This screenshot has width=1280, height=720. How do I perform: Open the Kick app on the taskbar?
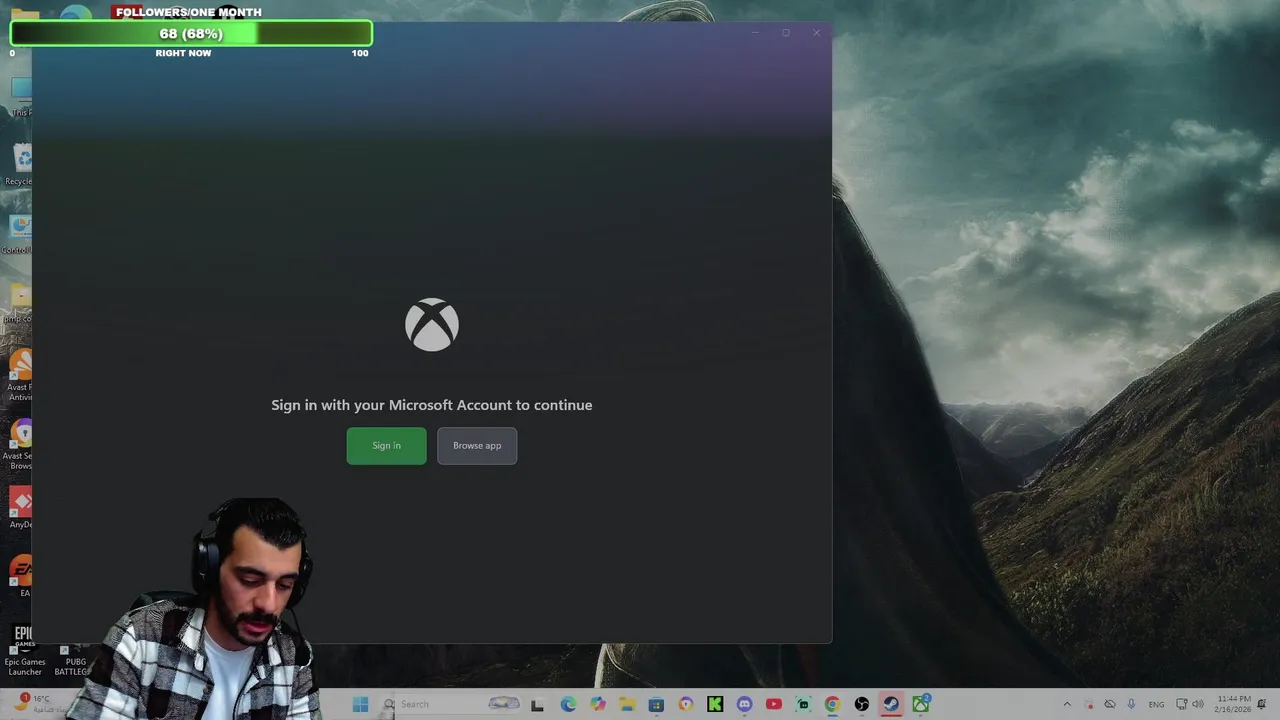click(715, 704)
